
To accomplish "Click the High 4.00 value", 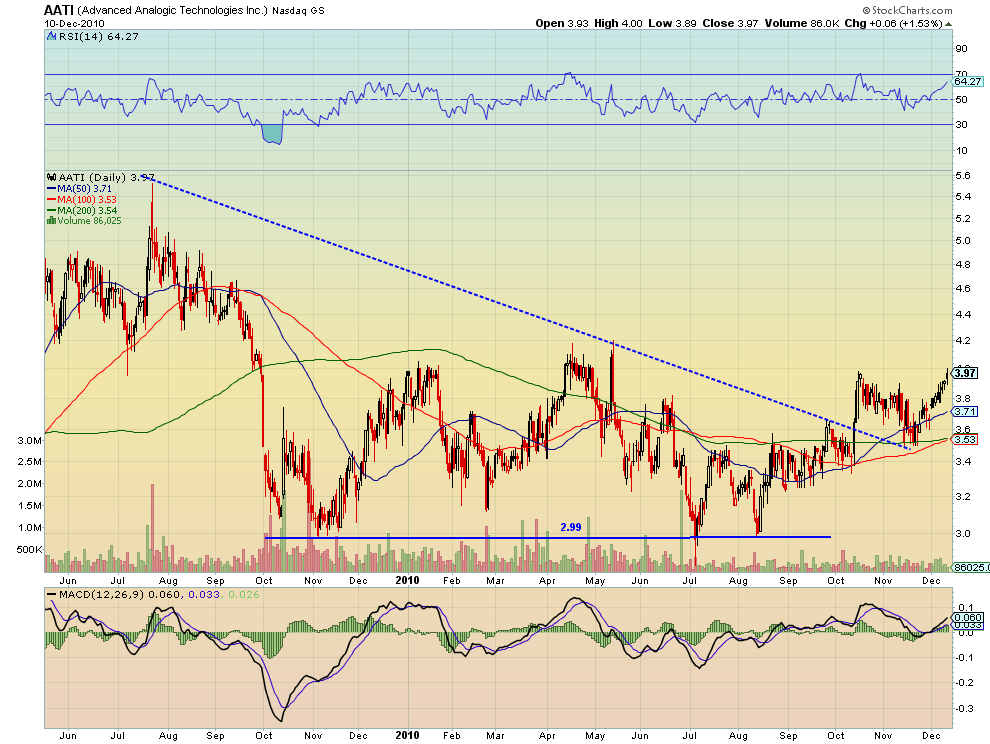I will [x=618, y=23].
